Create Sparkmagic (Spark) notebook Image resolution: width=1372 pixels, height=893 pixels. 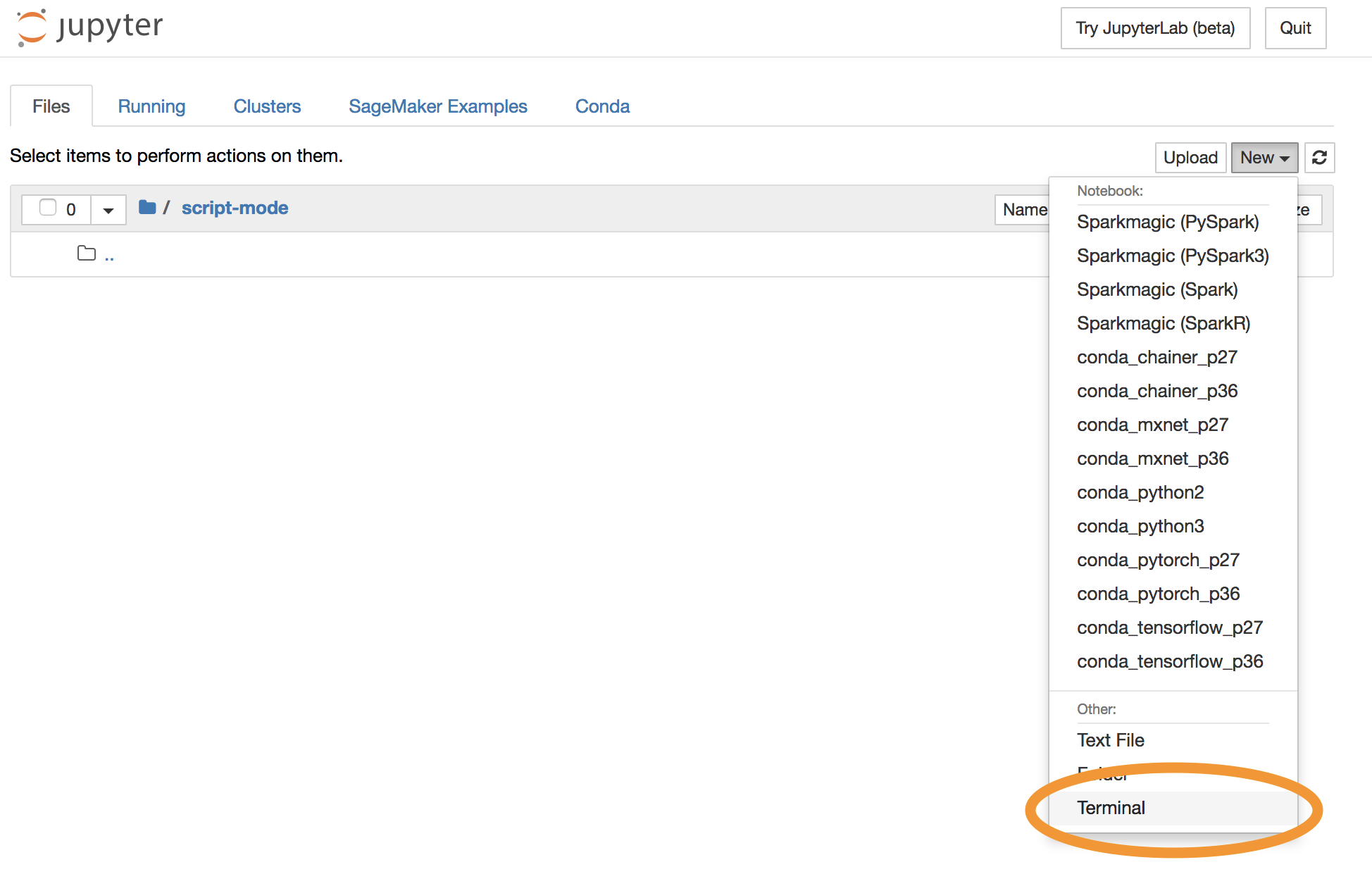pos(1173,289)
